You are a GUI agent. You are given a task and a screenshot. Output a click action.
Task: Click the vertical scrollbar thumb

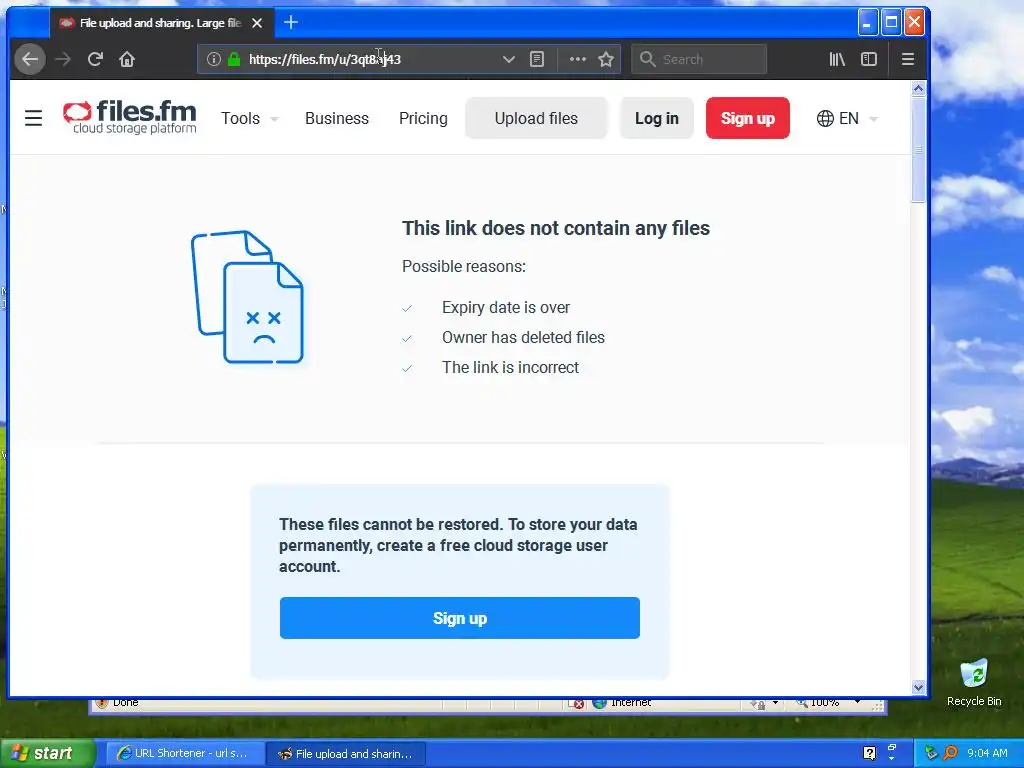(918, 150)
